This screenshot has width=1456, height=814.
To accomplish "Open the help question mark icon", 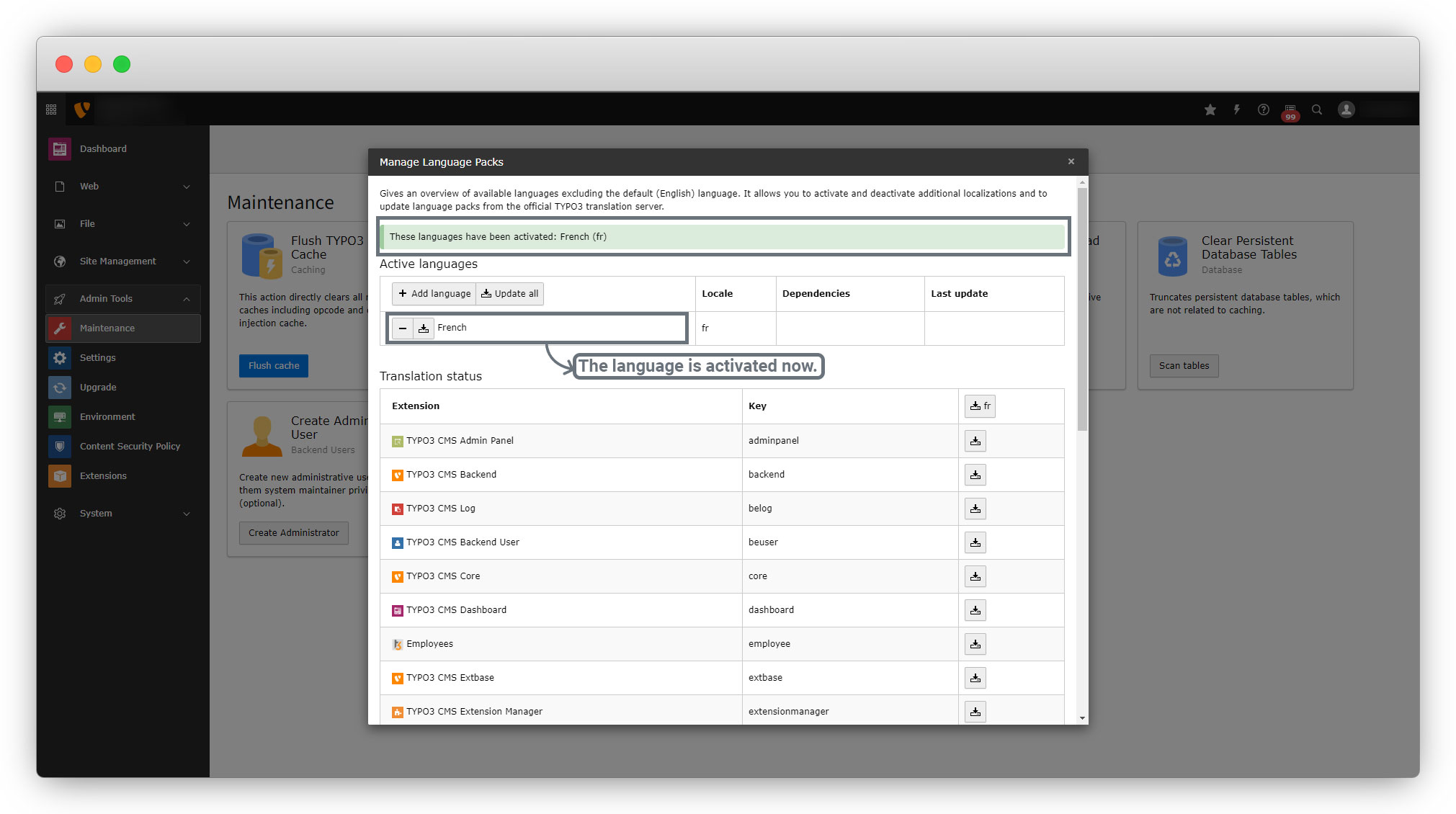I will coord(1264,109).
